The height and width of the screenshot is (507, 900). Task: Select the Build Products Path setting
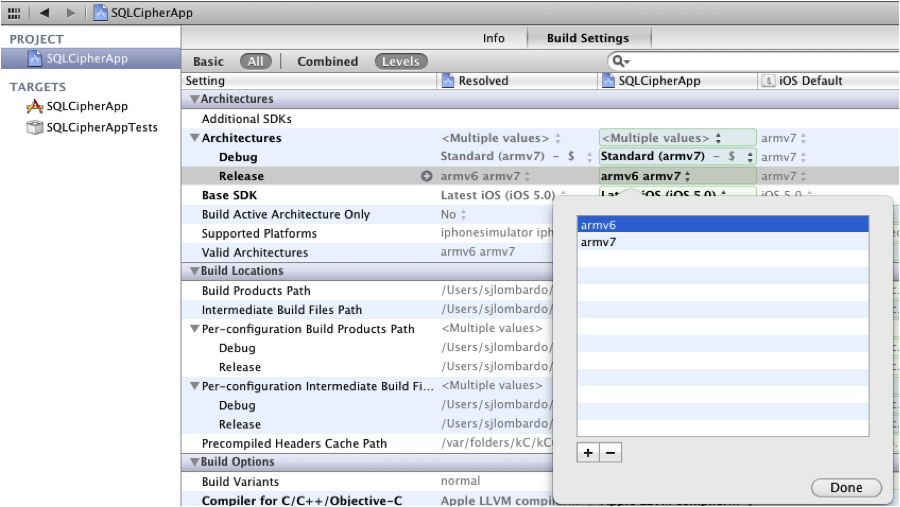[256, 291]
